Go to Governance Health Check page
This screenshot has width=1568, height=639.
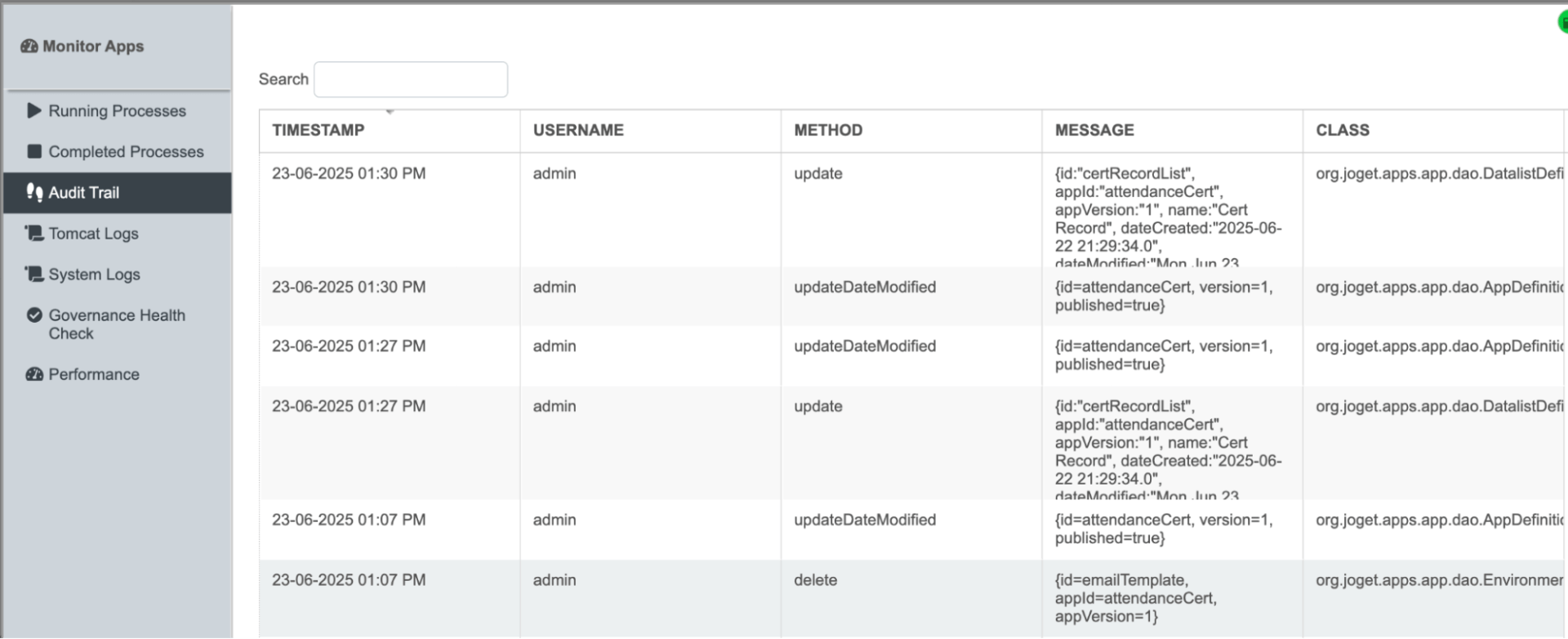coord(116,324)
